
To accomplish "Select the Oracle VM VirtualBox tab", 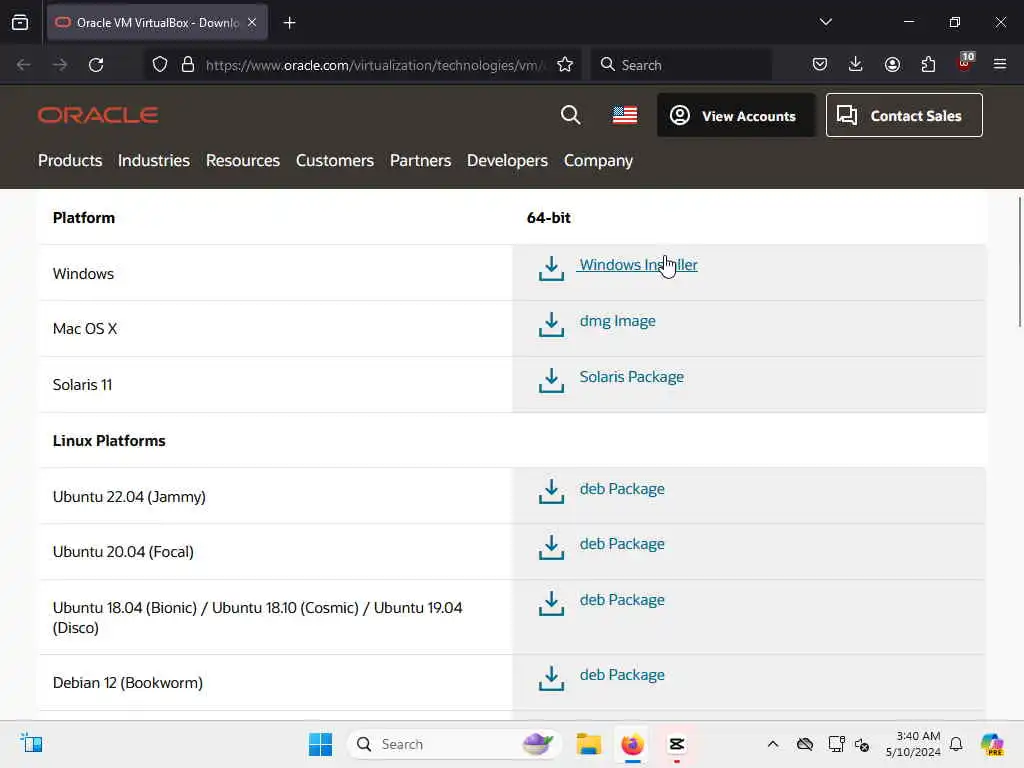I will [157, 23].
